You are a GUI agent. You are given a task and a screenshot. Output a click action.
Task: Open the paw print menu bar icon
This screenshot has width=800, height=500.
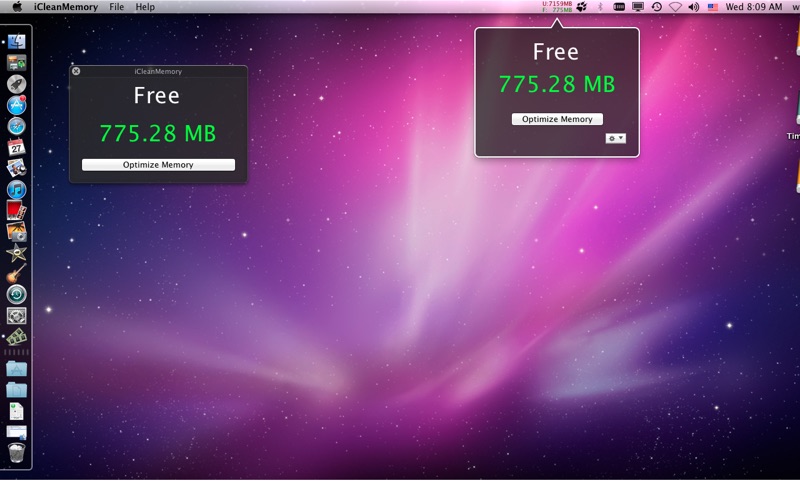pyautogui.click(x=582, y=7)
